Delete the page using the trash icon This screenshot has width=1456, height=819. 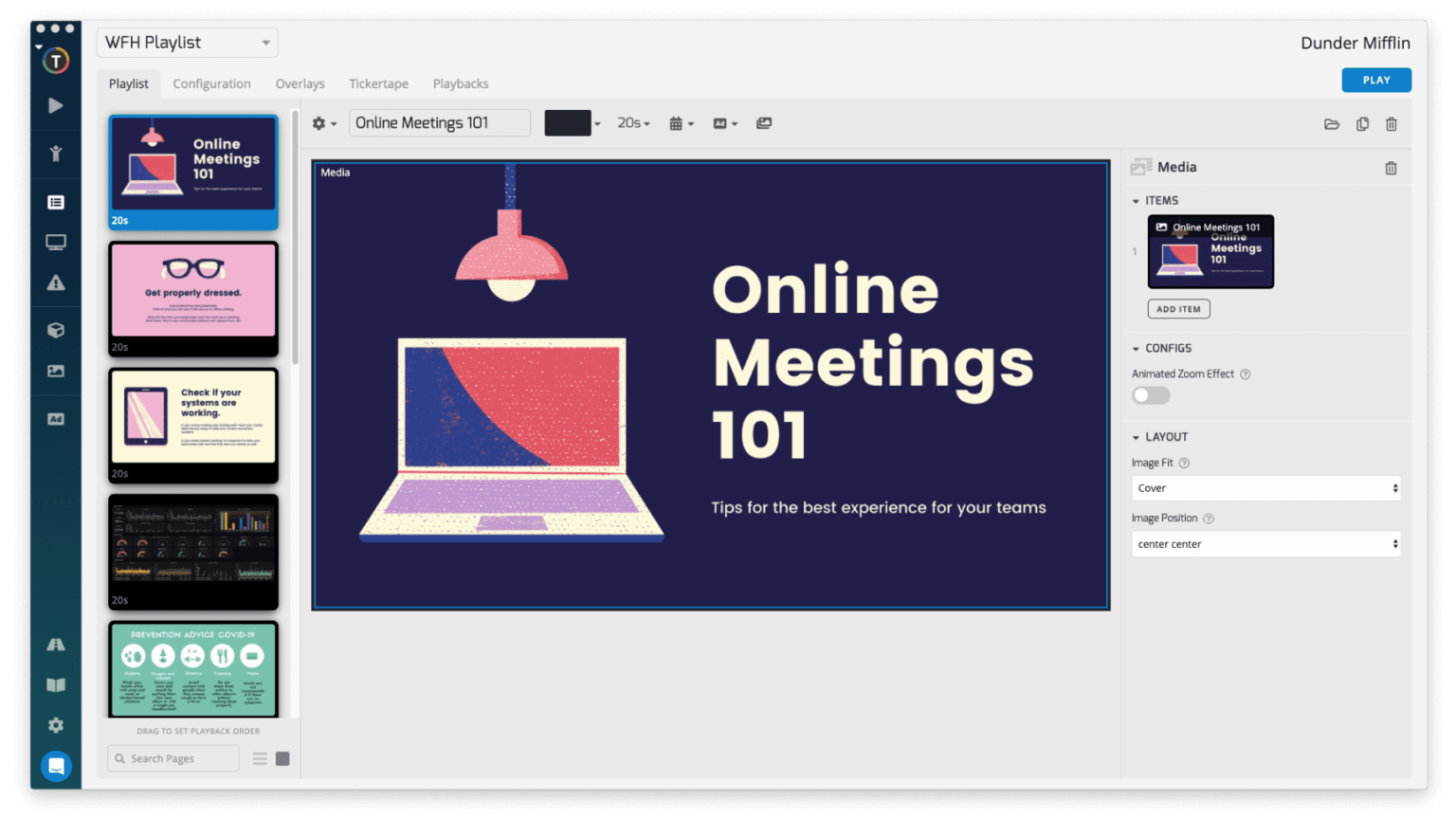tap(1392, 123)
